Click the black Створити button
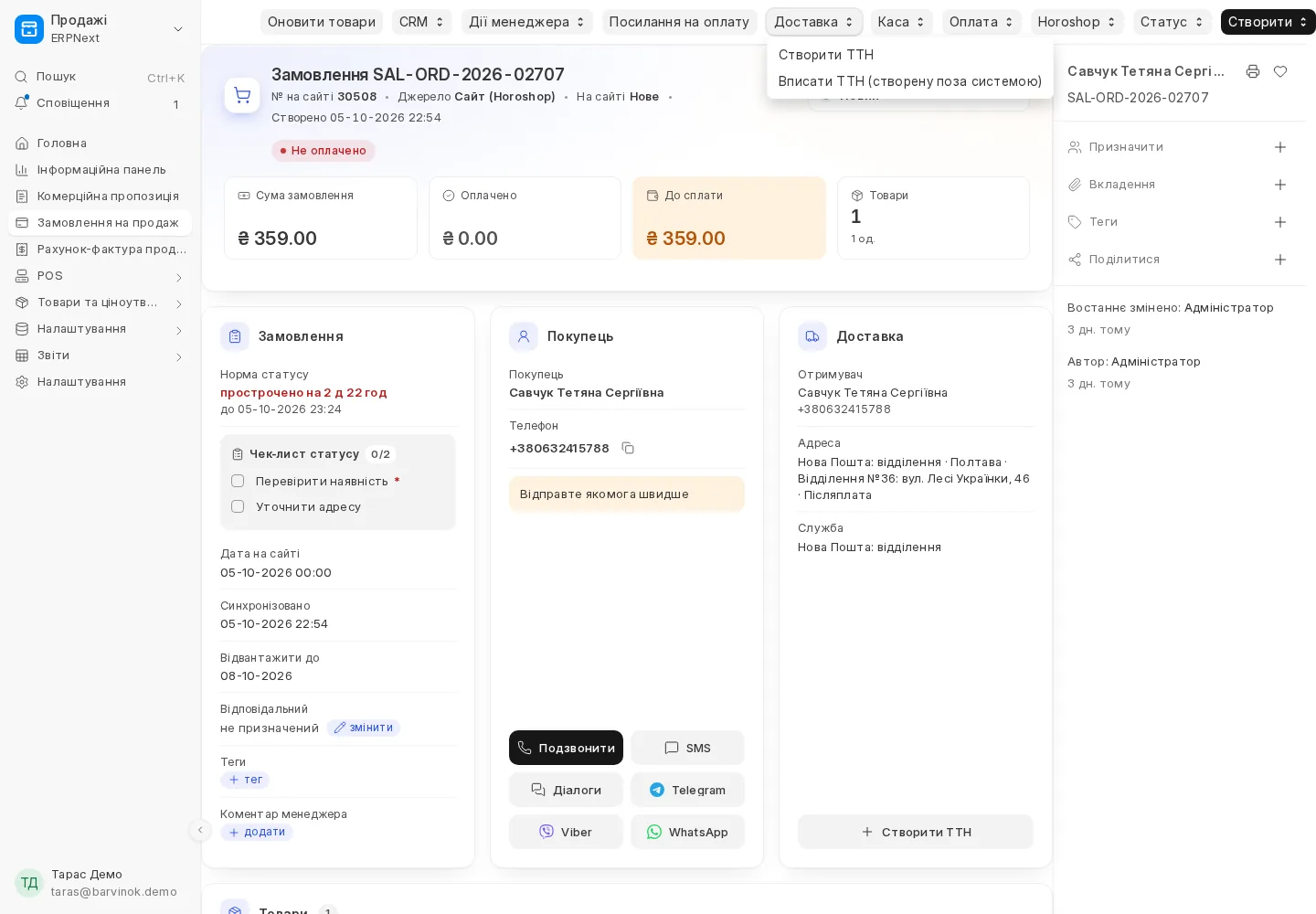Screen dimensions: 1316x914 pos(1268,22)
